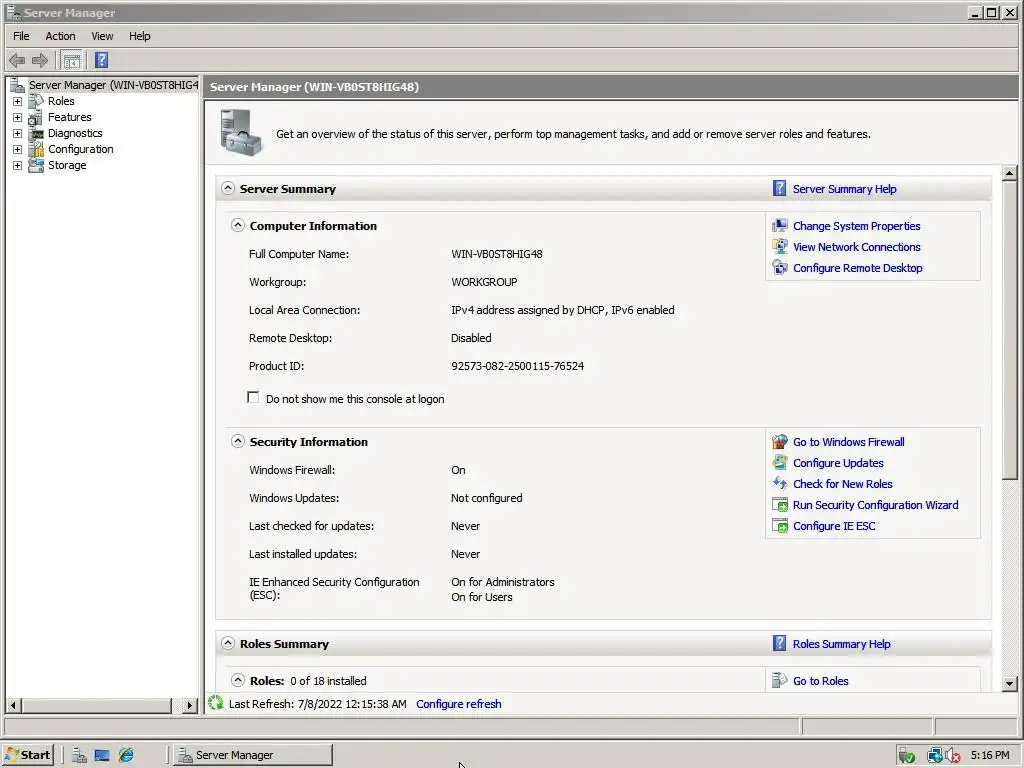This screenshot has width=1024, height=768.
Task: Click the vertical scrollbar down arrow
Action: point(1009,684)
